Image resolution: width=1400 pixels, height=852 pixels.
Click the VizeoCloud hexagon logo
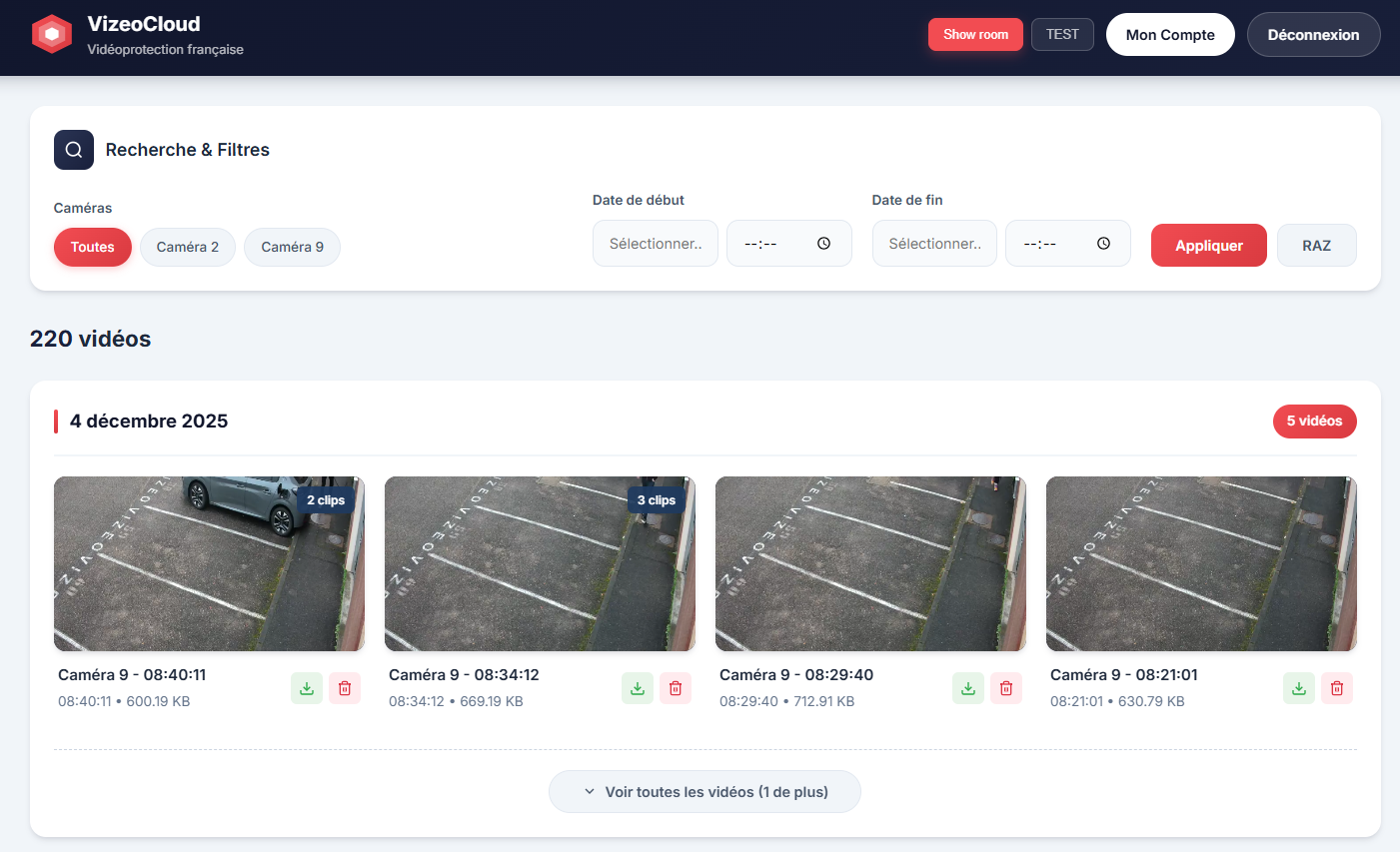(x=52, y=35)
